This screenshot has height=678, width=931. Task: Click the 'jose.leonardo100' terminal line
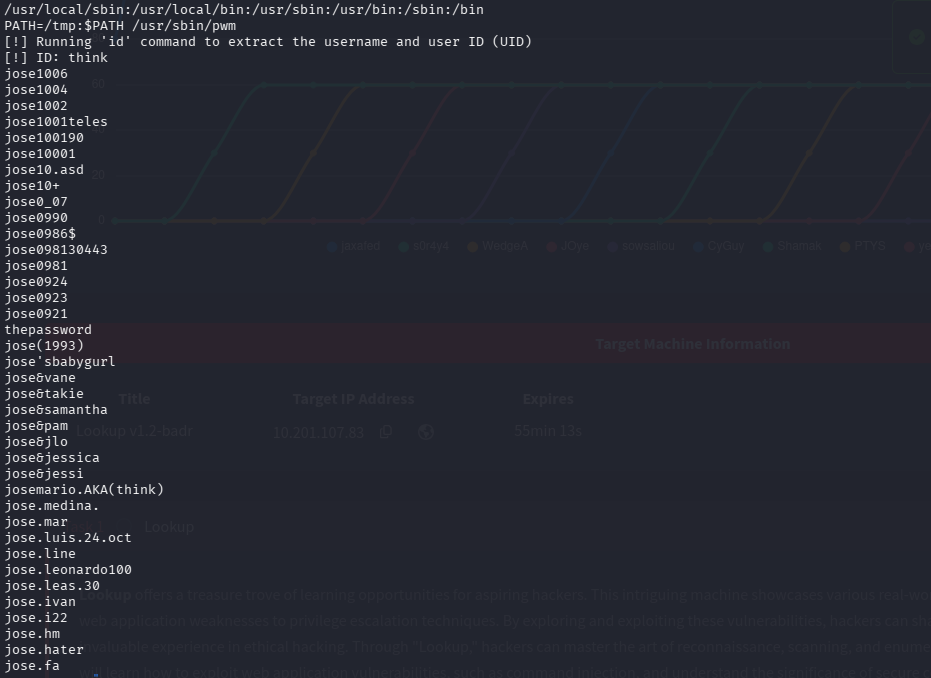68,570
